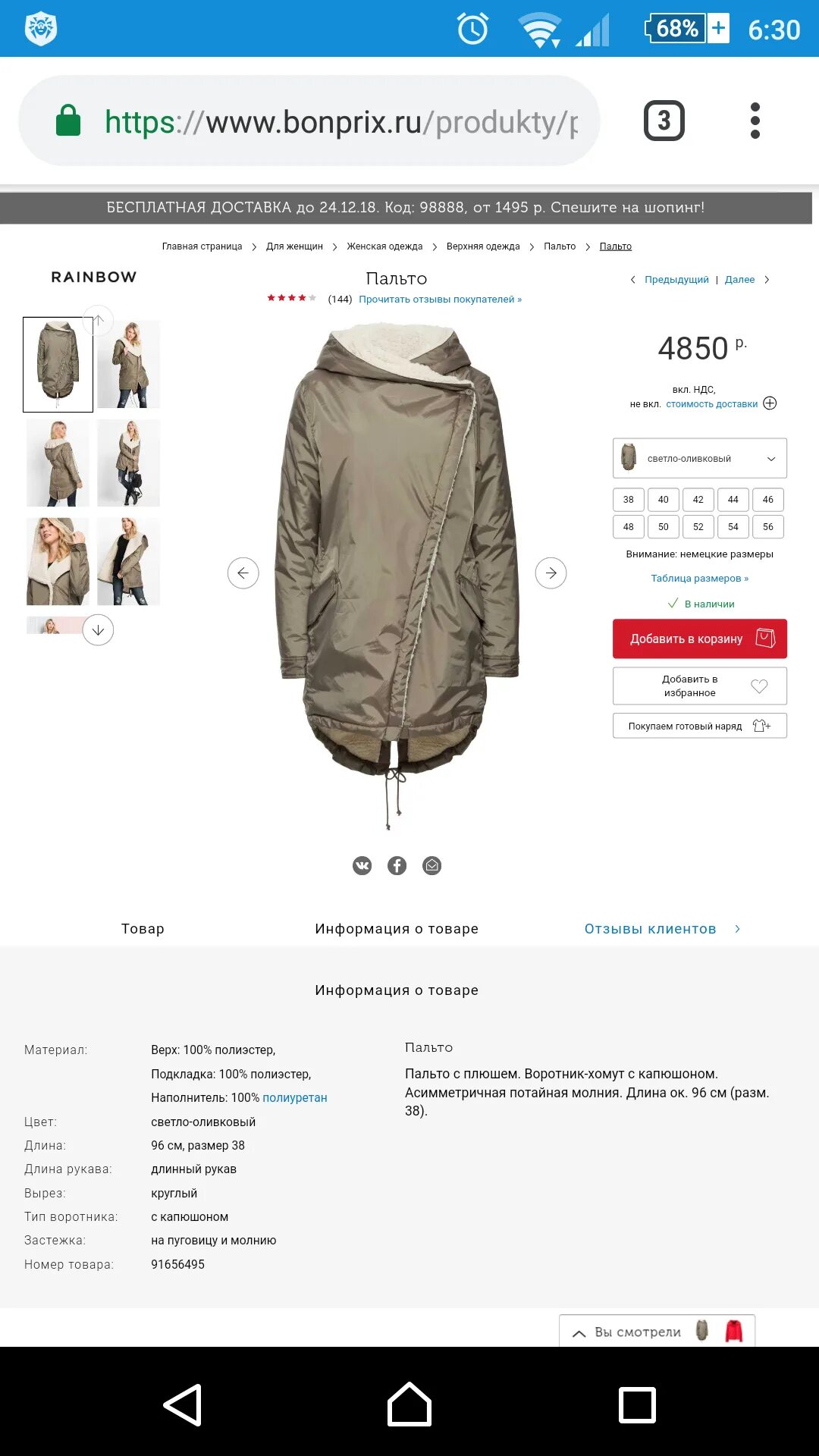Share product via VK icon
Viewport: 819px width, 1456px height.
coord(362,865)
